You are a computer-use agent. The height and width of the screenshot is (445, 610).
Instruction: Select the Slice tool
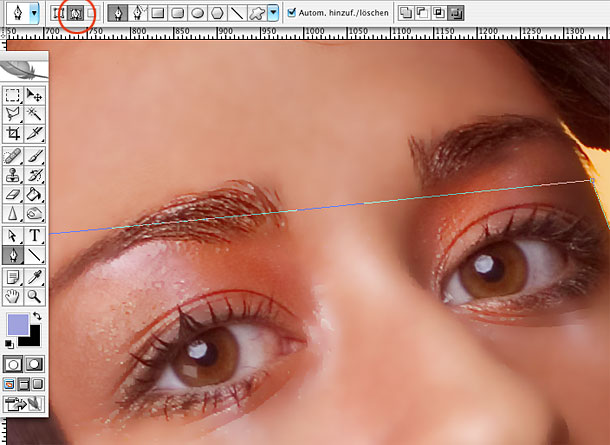point(35,134)
